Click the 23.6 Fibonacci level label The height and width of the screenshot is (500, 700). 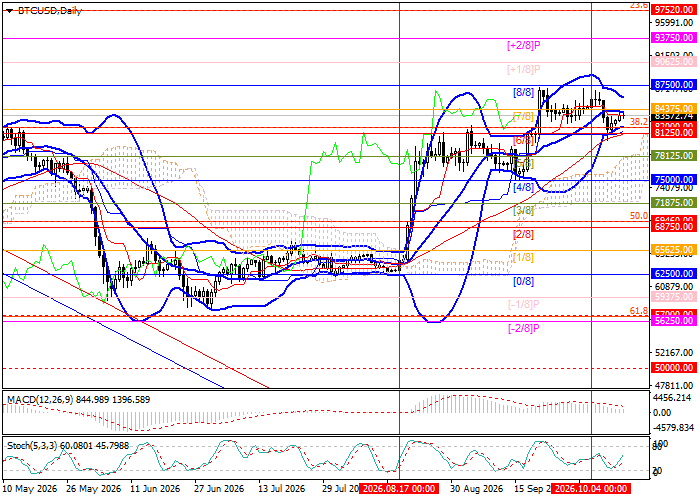pyautogui.click(x=638, y=5)
